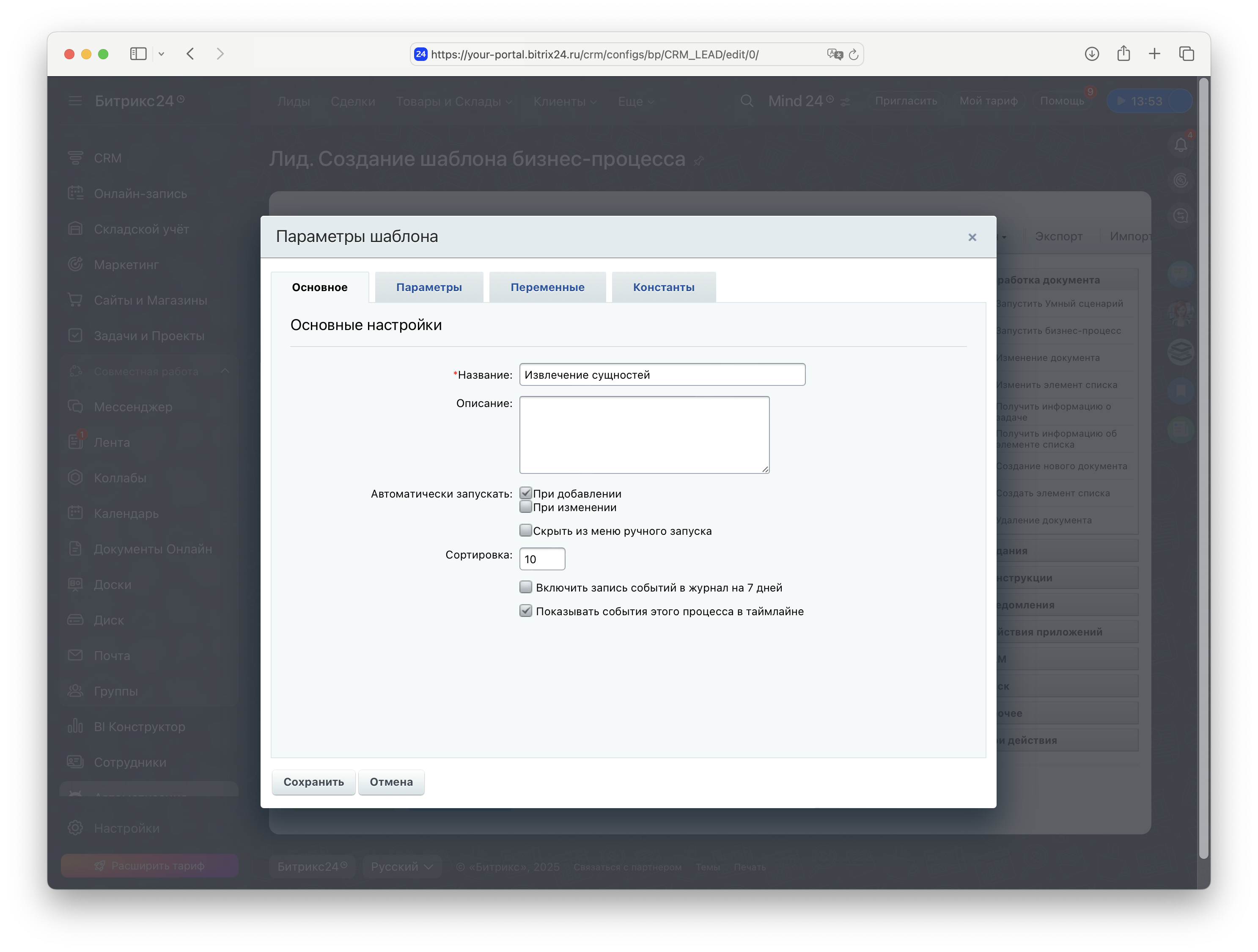Click the Safari sidebar toggle icon
The image size is (1258, 952).
tap(138, 54)
